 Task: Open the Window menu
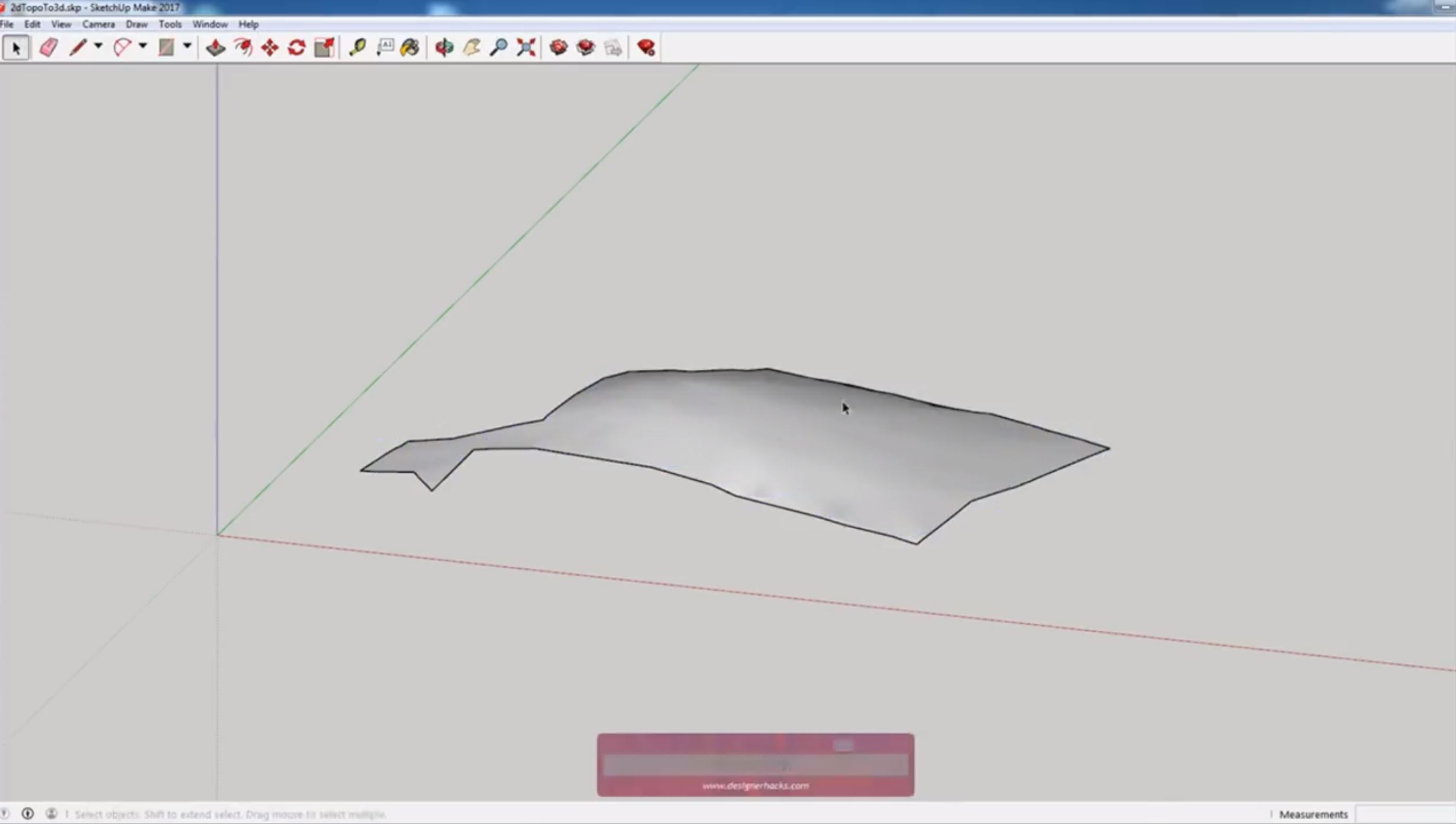pyautogui.click(x=210, y=24)
